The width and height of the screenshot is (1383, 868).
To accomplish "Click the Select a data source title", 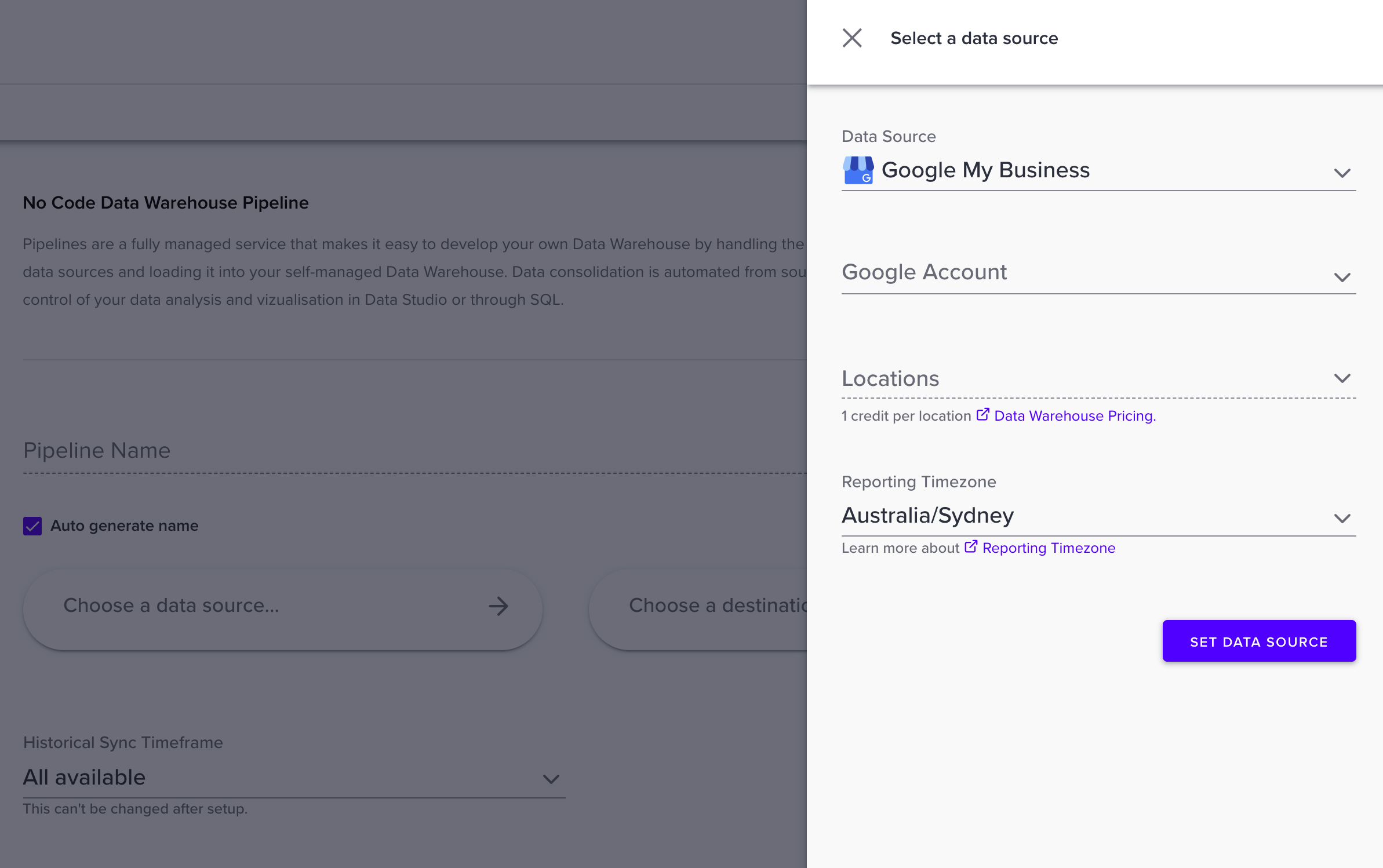I will 974,38.
